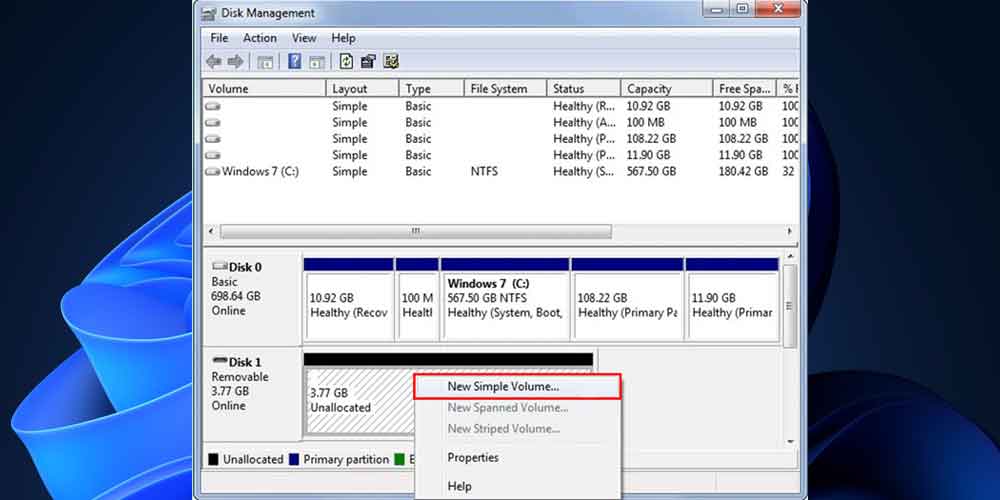Click the console tree pane toolbar icon

265,62
